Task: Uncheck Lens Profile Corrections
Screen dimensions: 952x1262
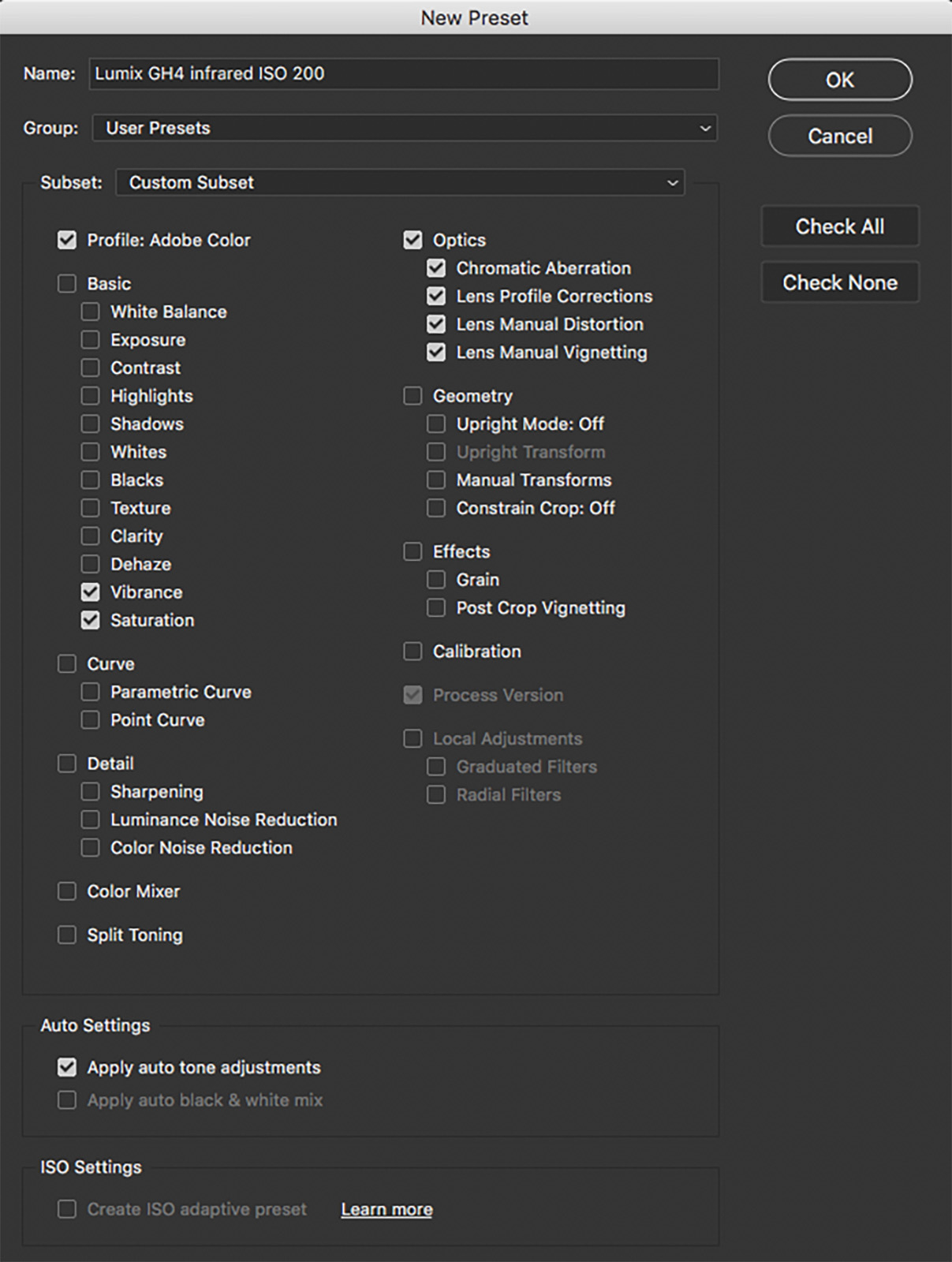Action: [436, 296]
